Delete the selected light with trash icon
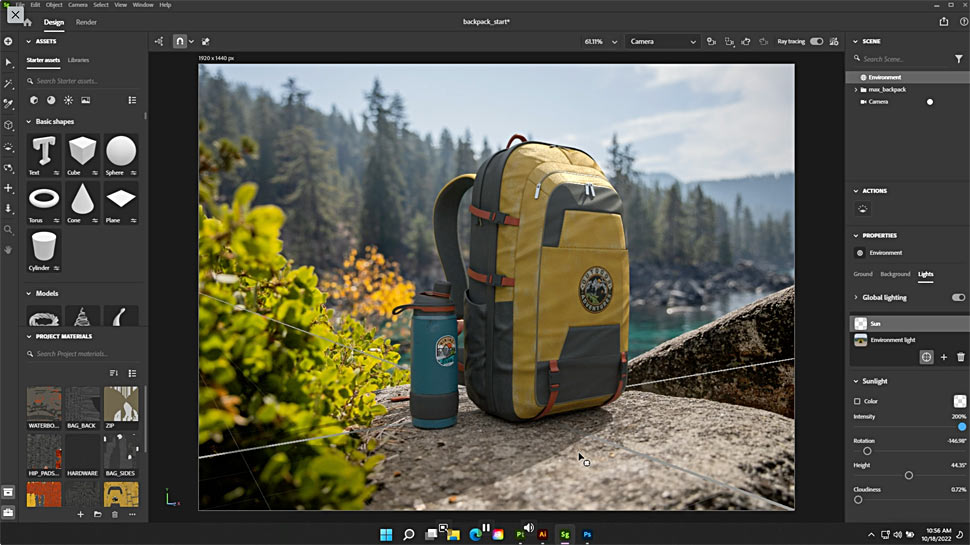 point(961,357)
